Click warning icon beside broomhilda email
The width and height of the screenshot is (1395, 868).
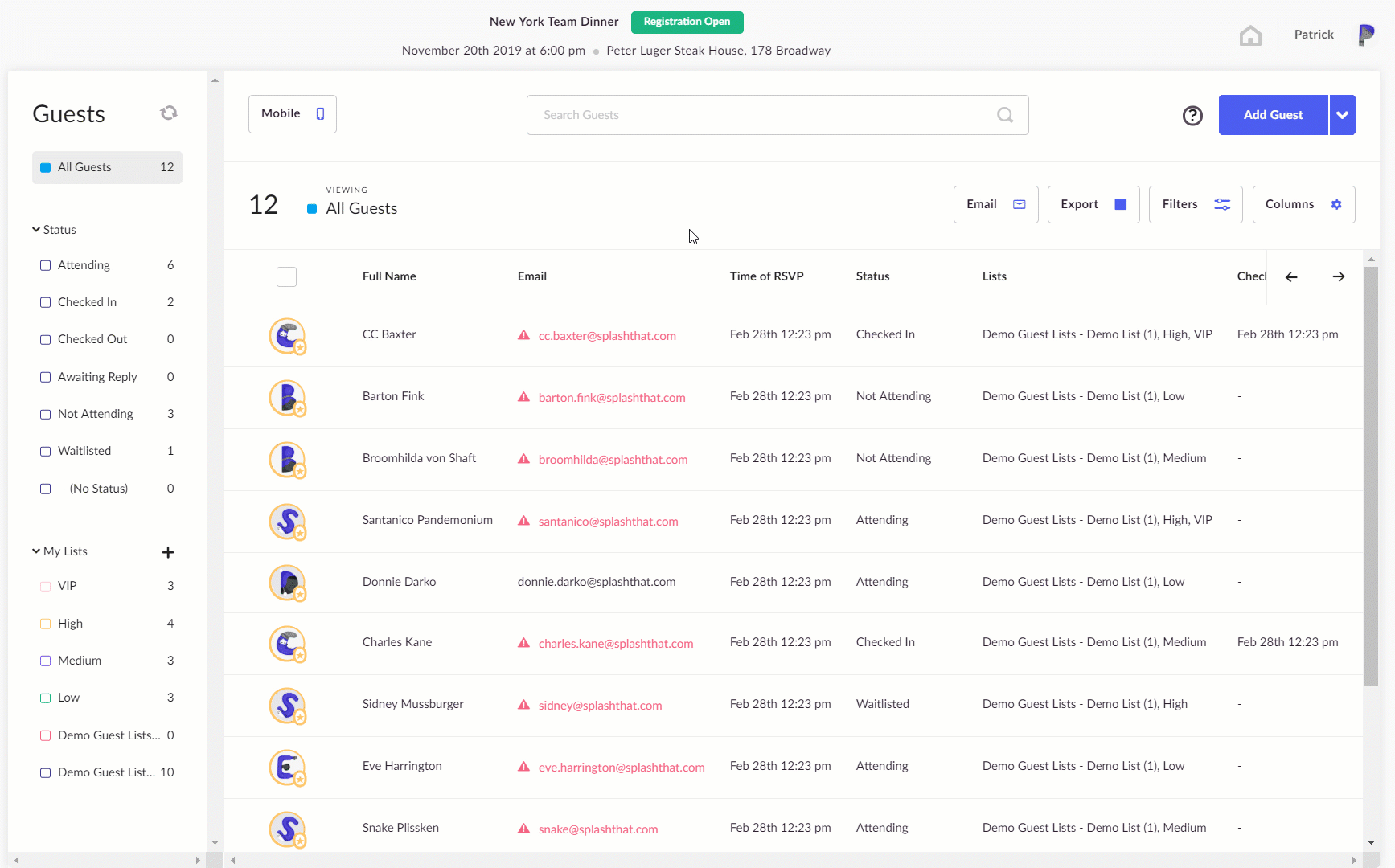pyautogui.click(x=523, y=459)
